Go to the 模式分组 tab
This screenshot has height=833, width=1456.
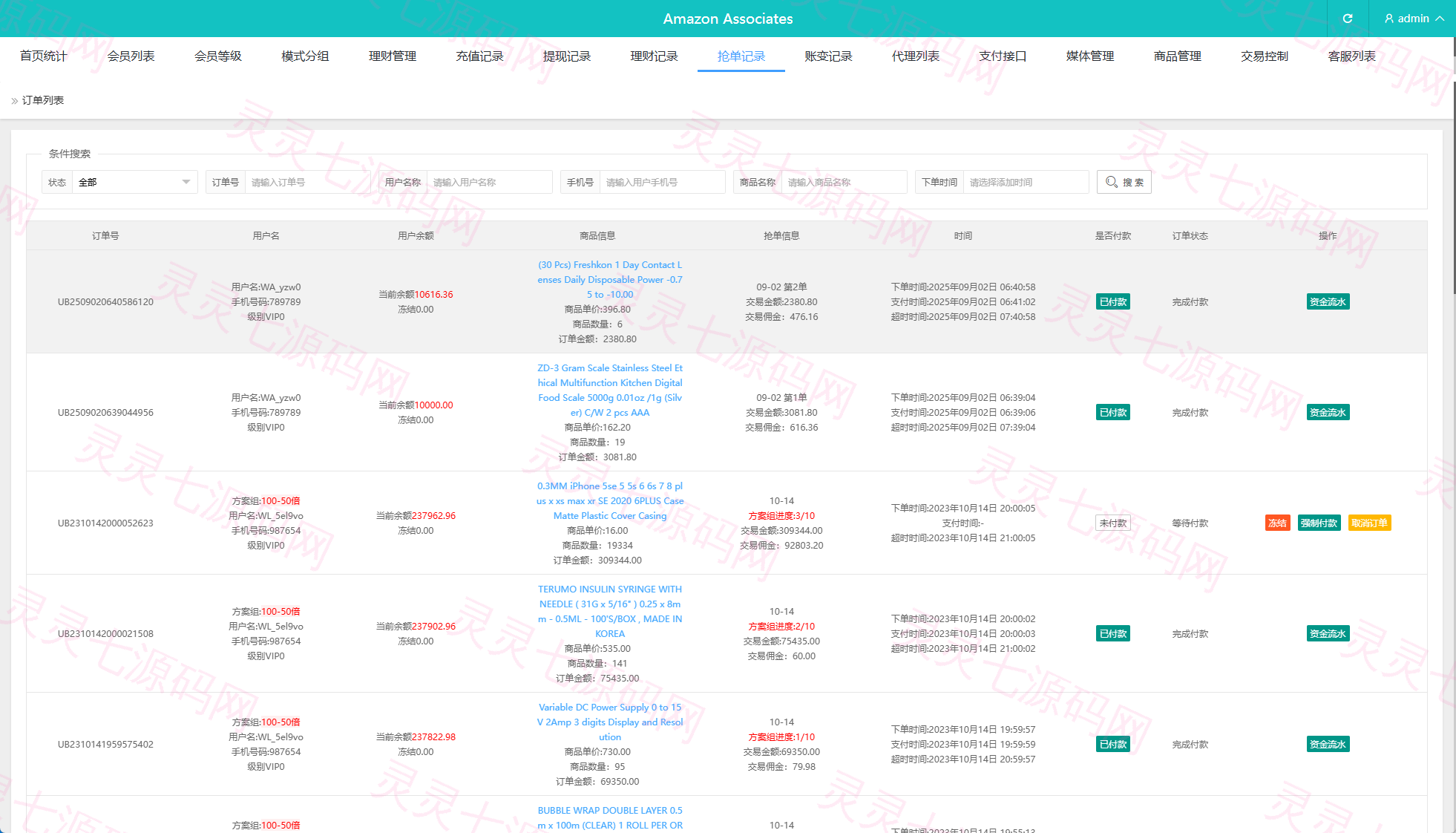[x=306, y=56]
